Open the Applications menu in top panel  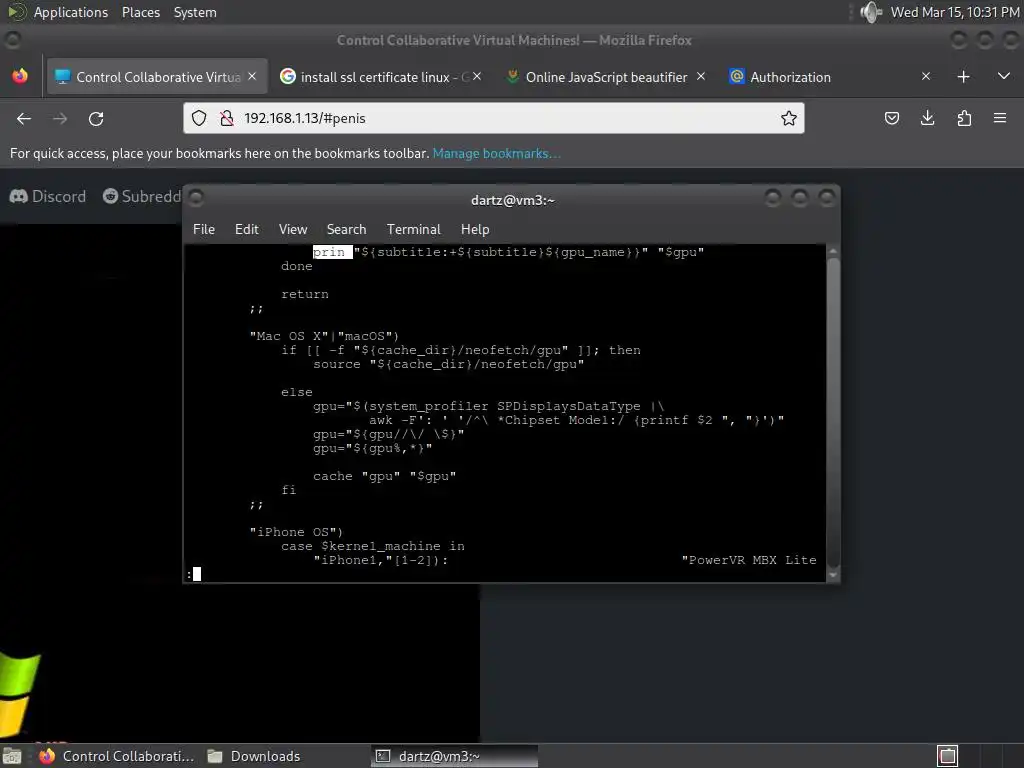pos(71,12)
